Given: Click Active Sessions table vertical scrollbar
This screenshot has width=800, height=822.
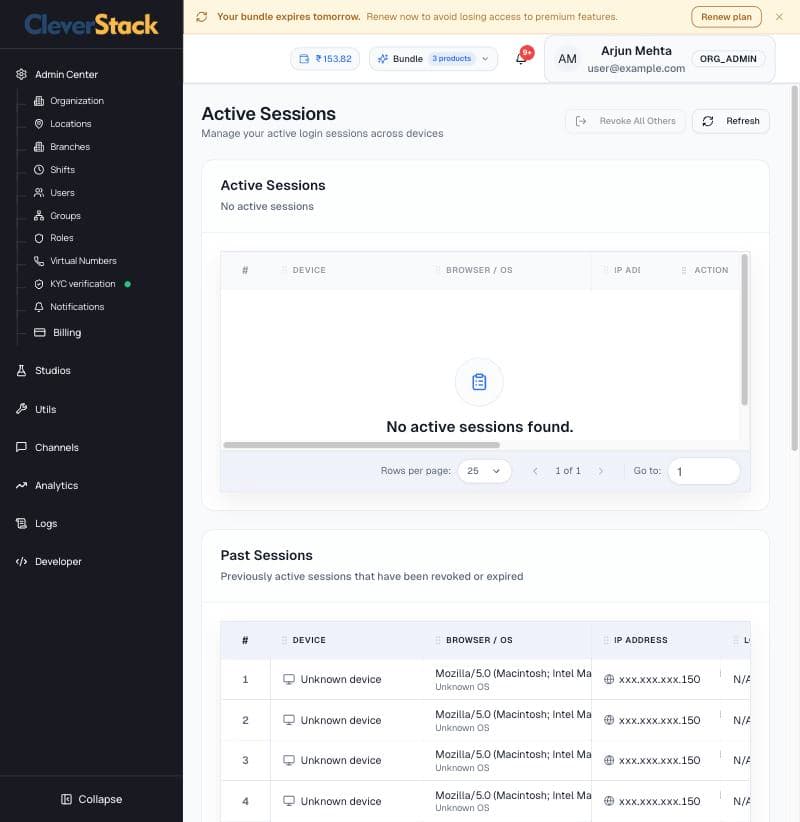Looking at the screenshot, I should [744, 329].
